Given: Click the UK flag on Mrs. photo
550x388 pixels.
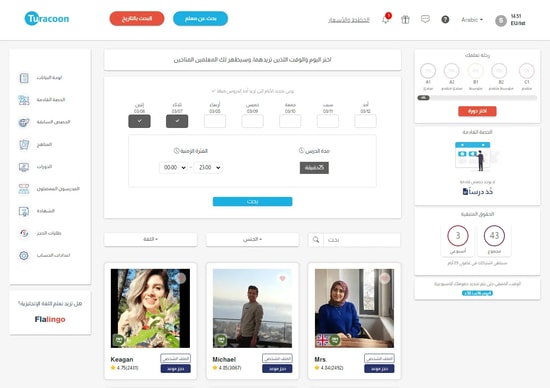Looking at the screenshot, I should point(322,340).
